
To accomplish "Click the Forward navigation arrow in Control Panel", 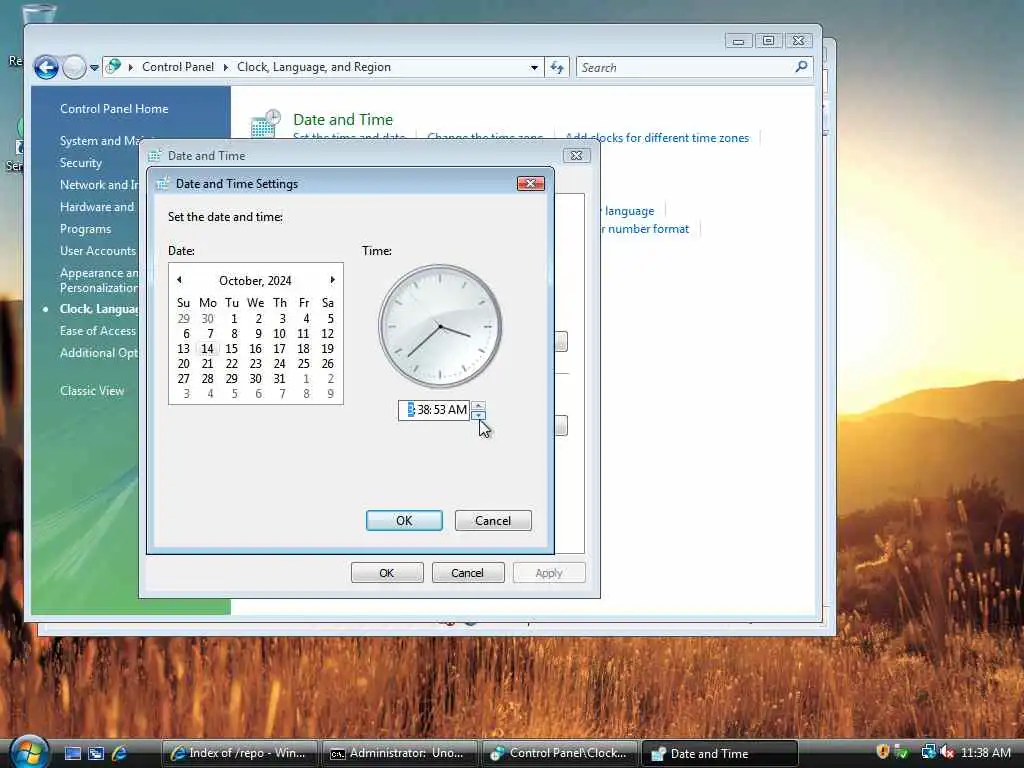I will click(74, 67).
